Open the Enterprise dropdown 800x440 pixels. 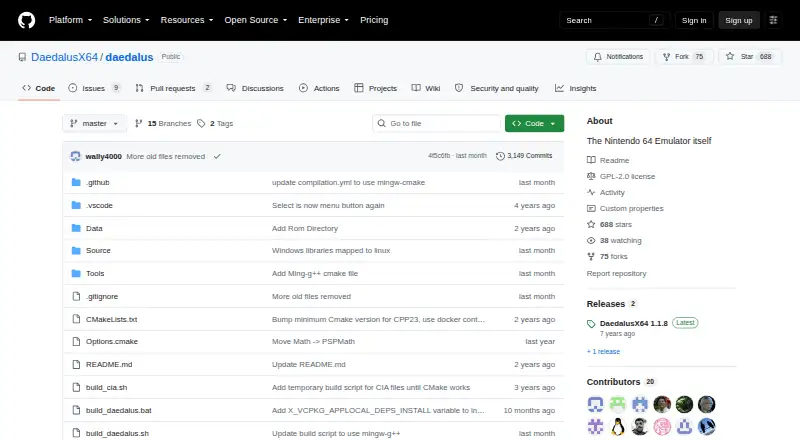pos(323,20)
